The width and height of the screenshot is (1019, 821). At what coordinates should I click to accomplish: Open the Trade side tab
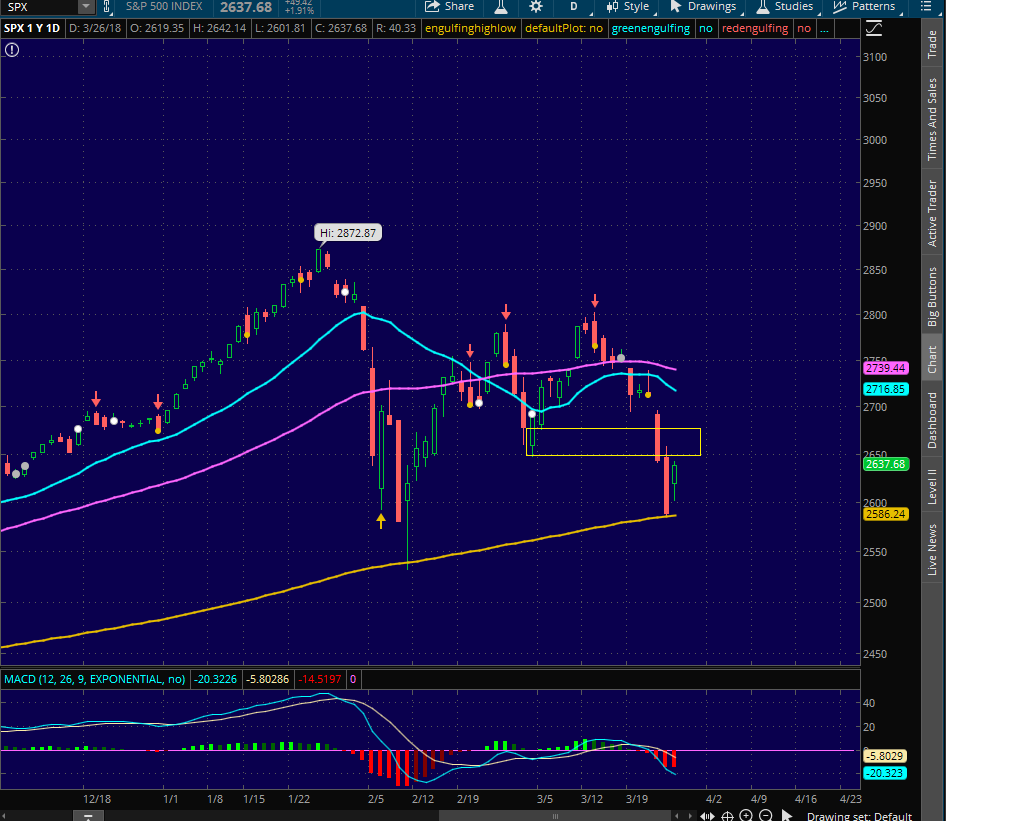(x=932, y=44)
